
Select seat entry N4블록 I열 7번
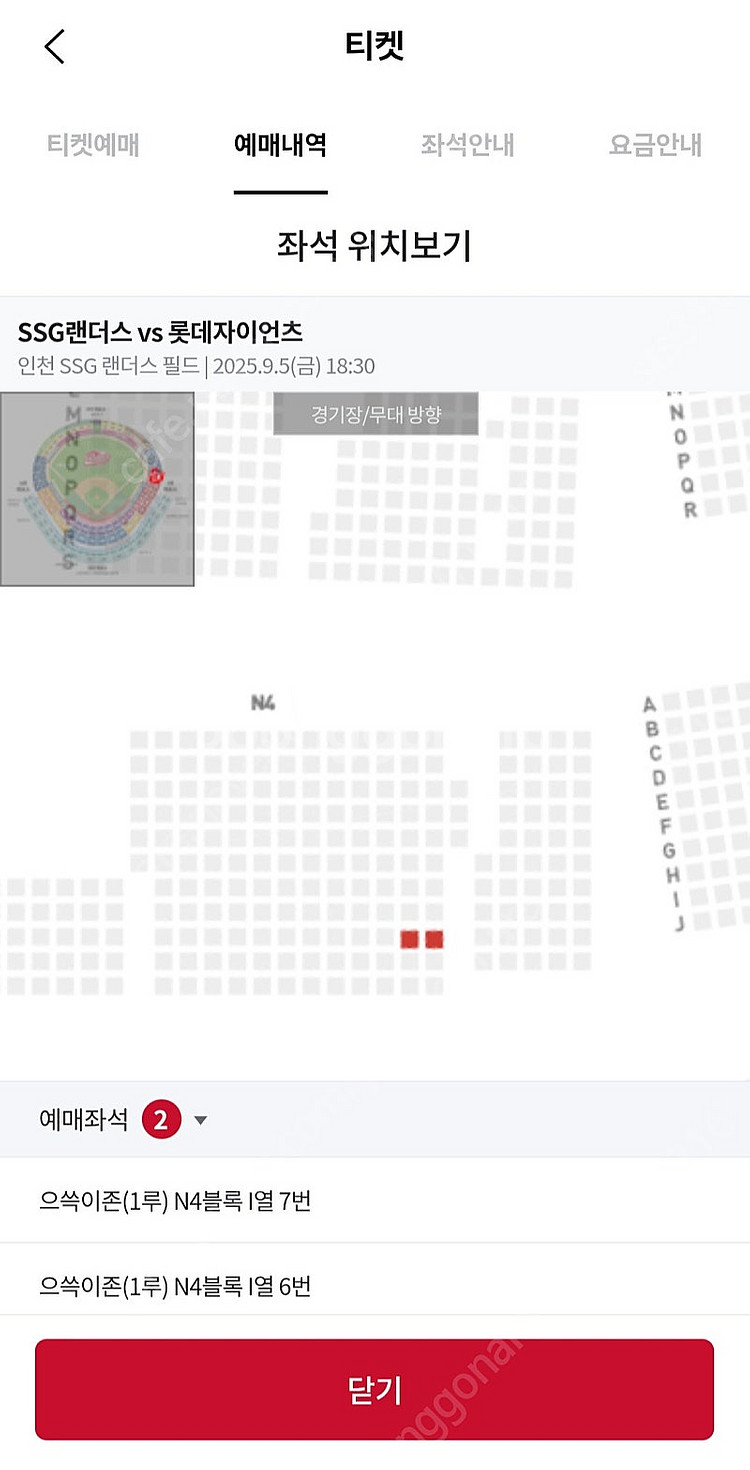click(175, 1200)
